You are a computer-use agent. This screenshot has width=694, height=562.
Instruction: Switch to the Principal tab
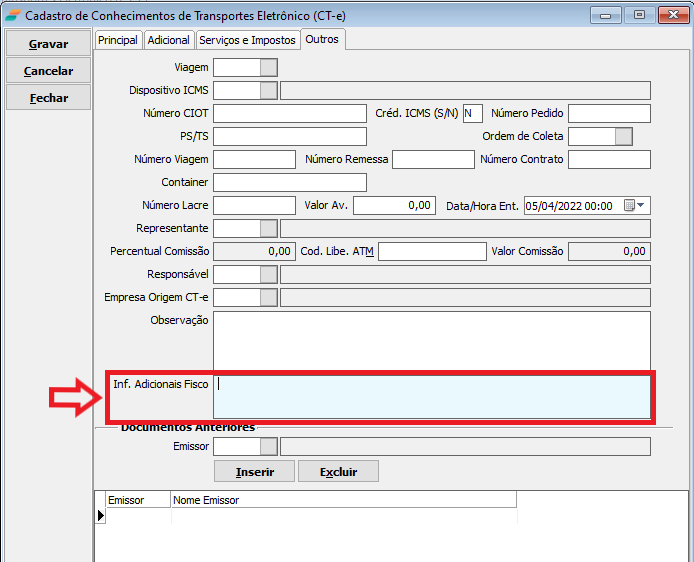pos(118,39)
